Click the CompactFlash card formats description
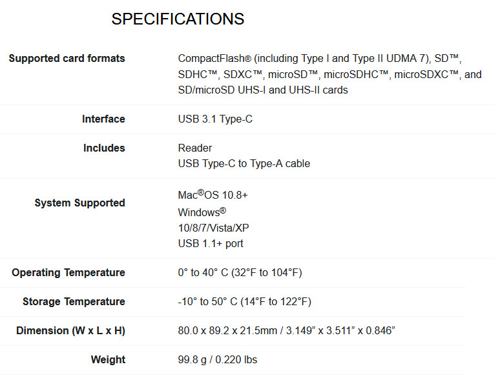 [x=330, y=74]
